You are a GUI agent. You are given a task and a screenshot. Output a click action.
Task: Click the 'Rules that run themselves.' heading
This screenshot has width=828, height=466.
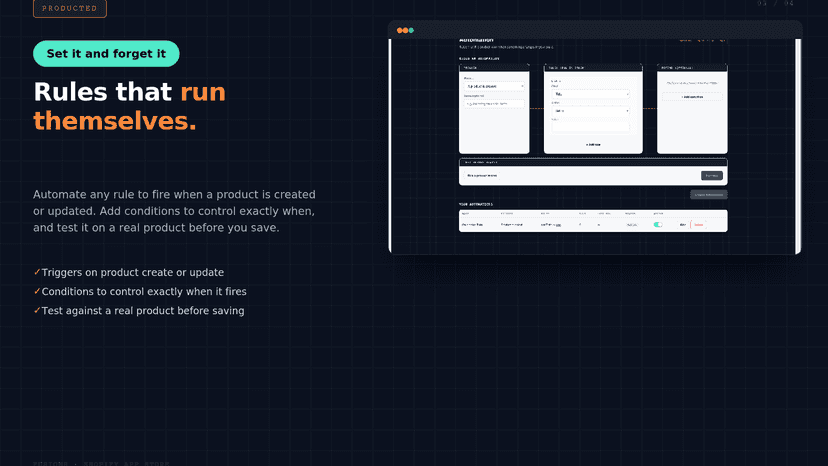pos(129,106)
